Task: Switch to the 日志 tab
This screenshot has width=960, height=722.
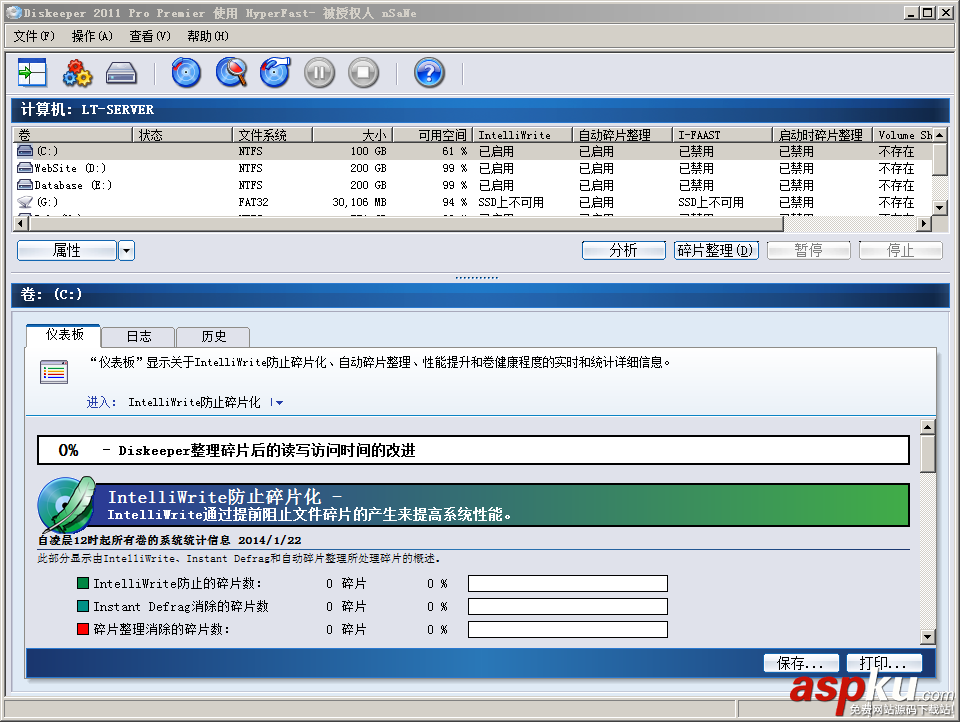Action: (138, 336)
